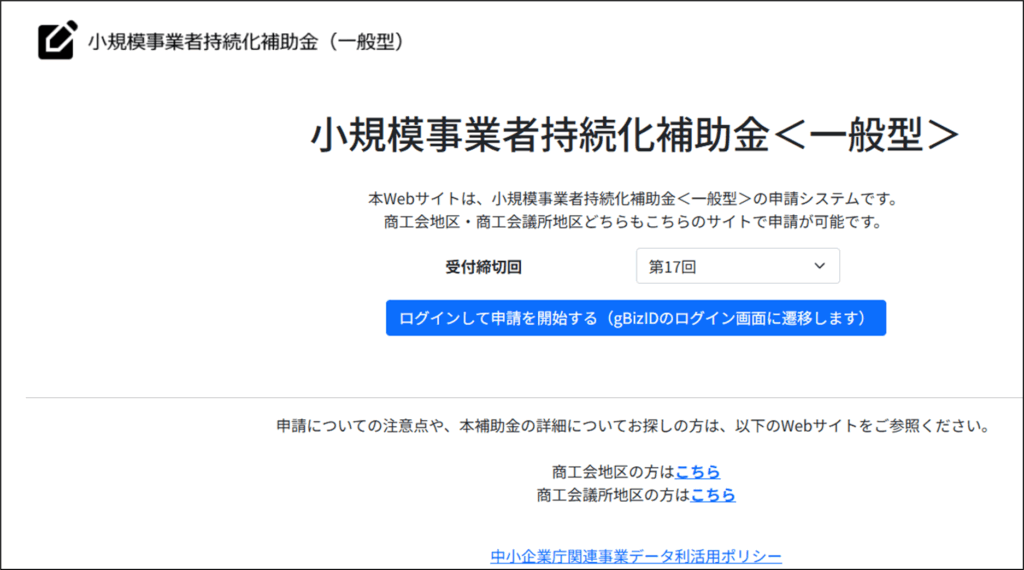
Task: Click header title 小規模事業者持続化補助金（一般型）
Action: tap(246, 42)
